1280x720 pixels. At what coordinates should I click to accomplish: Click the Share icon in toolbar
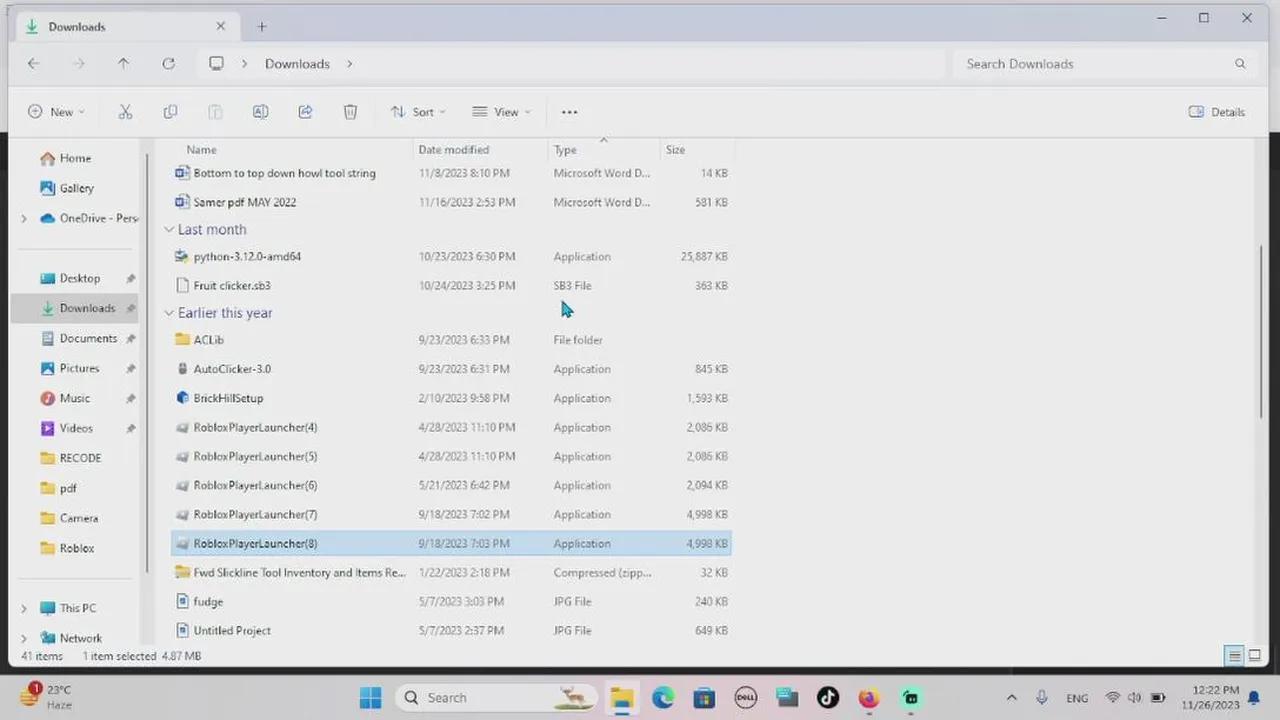305,112
